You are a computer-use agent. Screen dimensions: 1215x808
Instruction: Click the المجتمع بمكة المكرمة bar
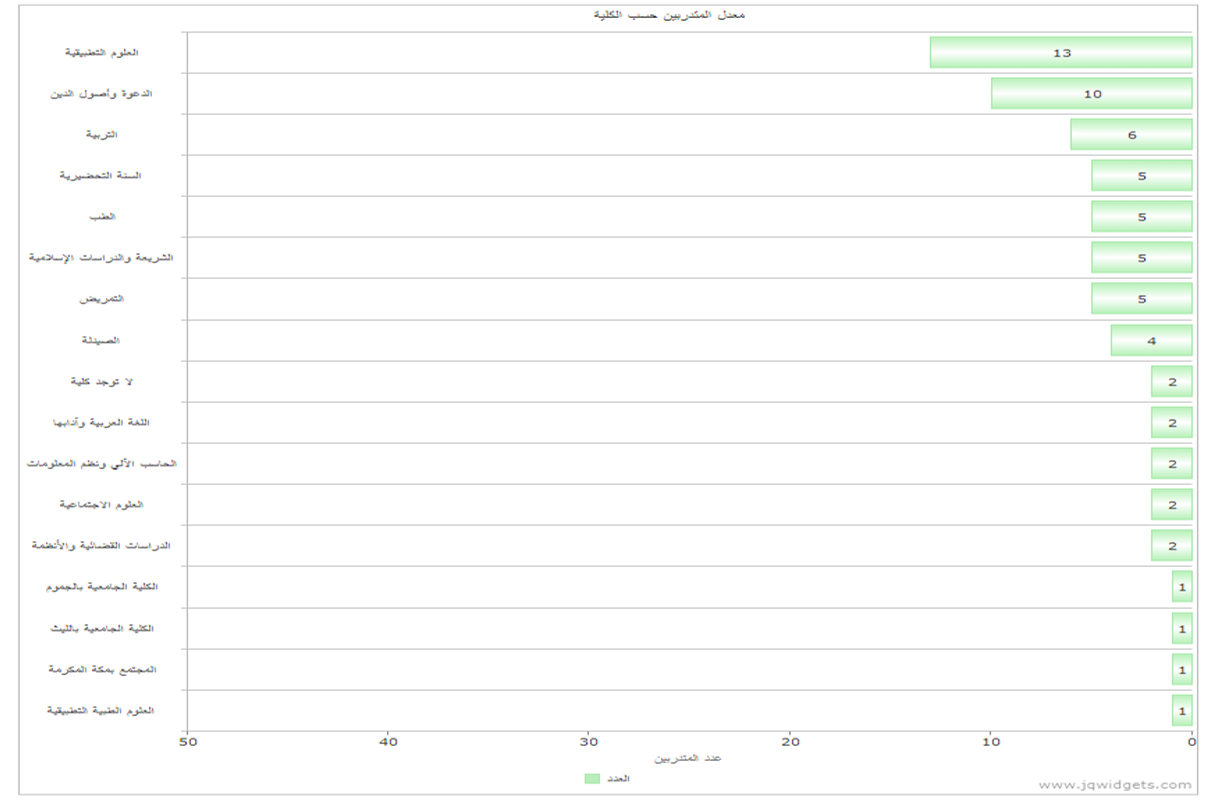click(1182, 669)
